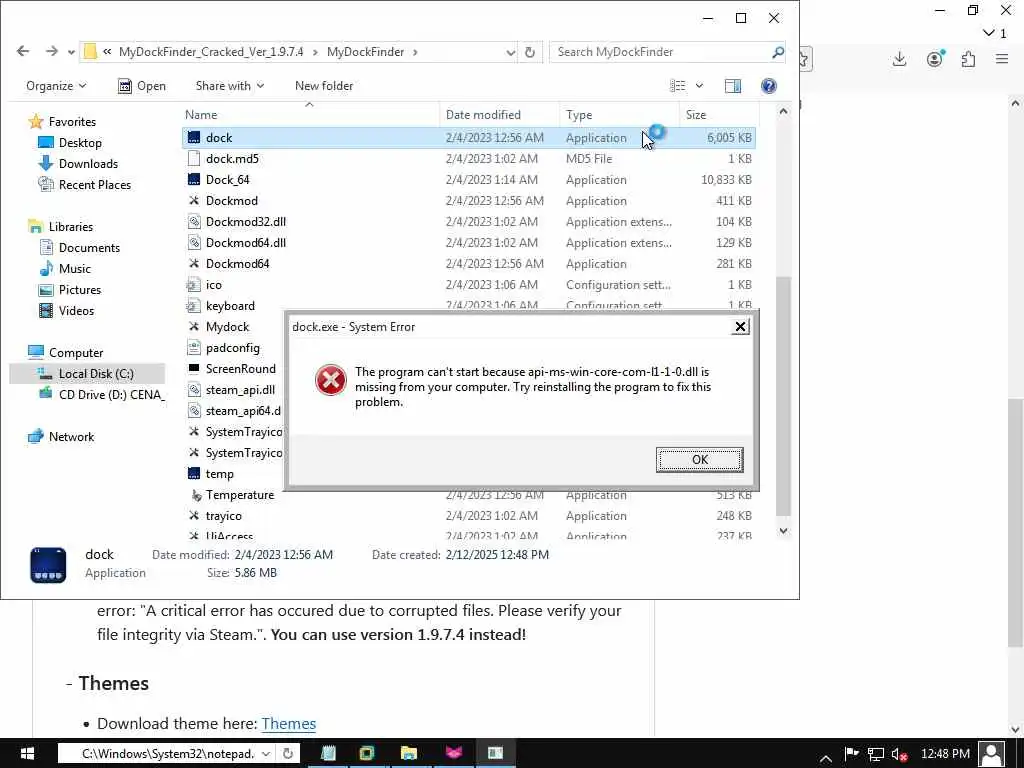Go back in Explorer navigation
This screenshot has height=768, width=1024.
pos(23,52)
